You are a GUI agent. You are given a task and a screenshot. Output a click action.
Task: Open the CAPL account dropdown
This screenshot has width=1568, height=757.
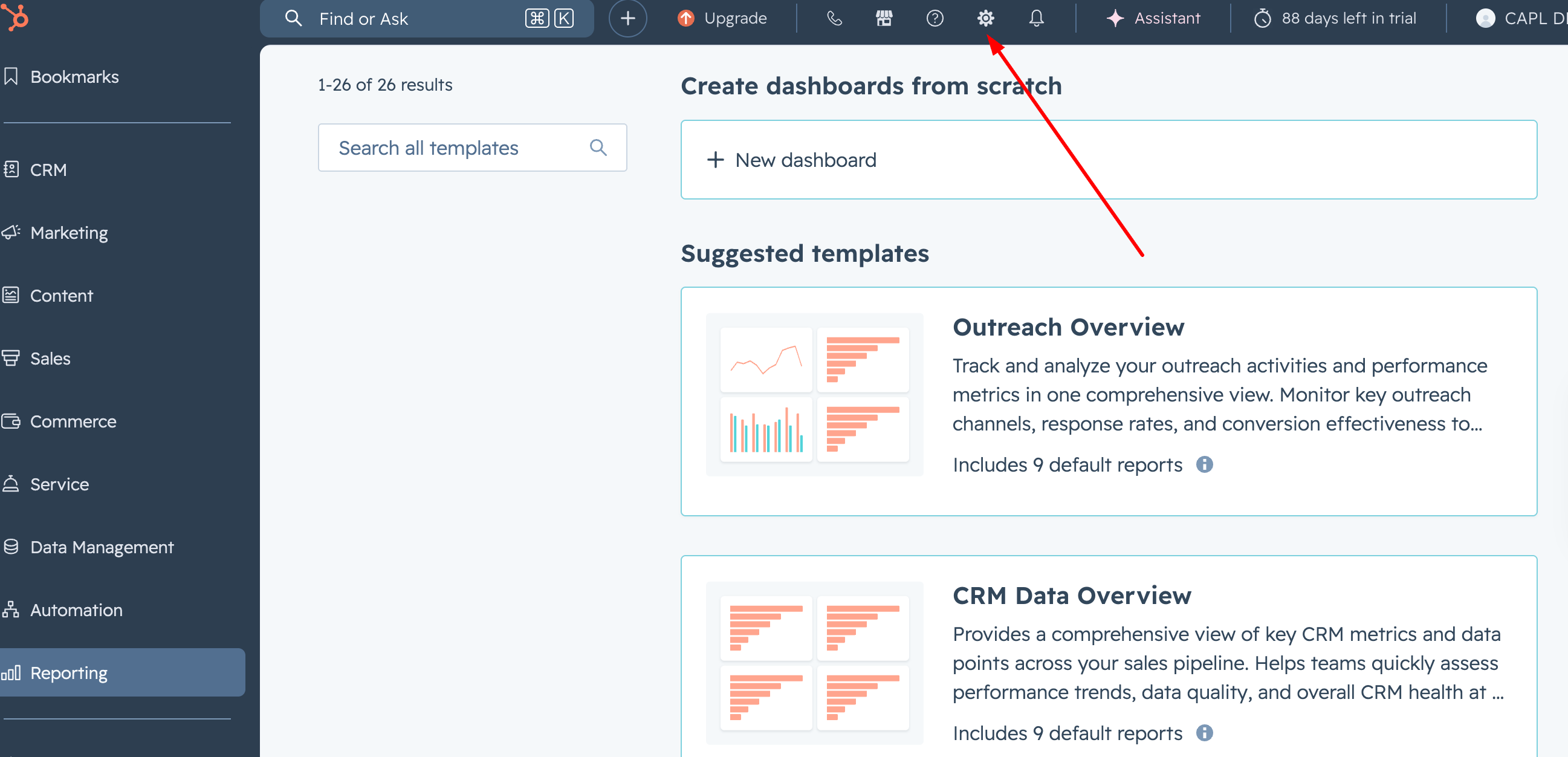click(1521, 18)
